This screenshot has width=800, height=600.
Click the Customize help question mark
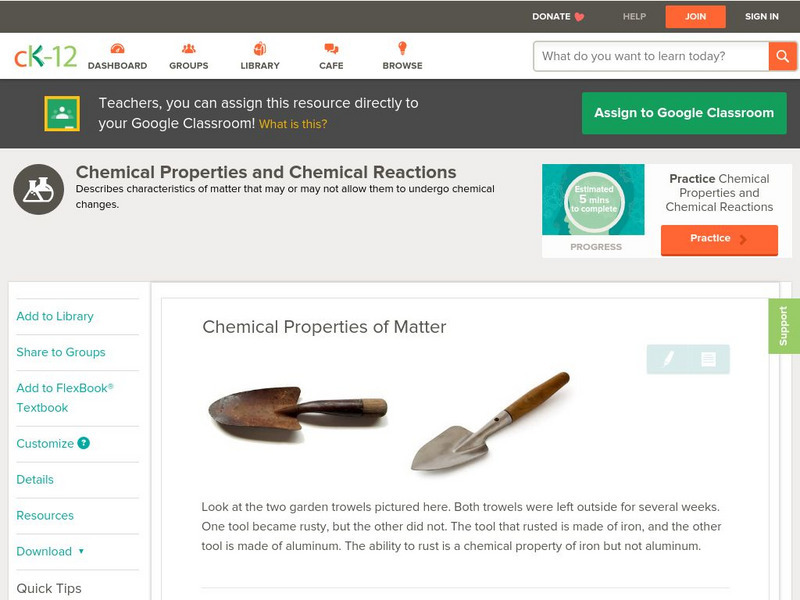(84, 443)
